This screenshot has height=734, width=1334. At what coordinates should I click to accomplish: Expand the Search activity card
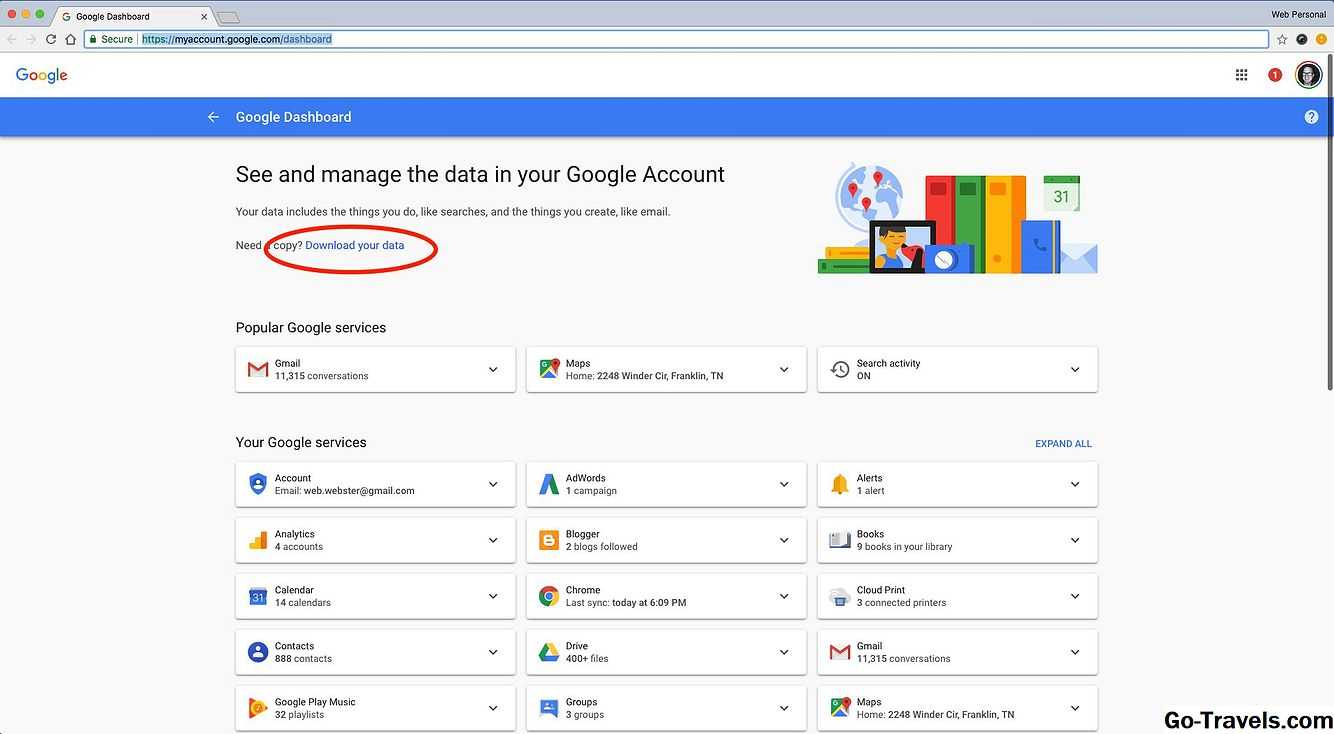pyautogui.click(x=1075, y=370)
